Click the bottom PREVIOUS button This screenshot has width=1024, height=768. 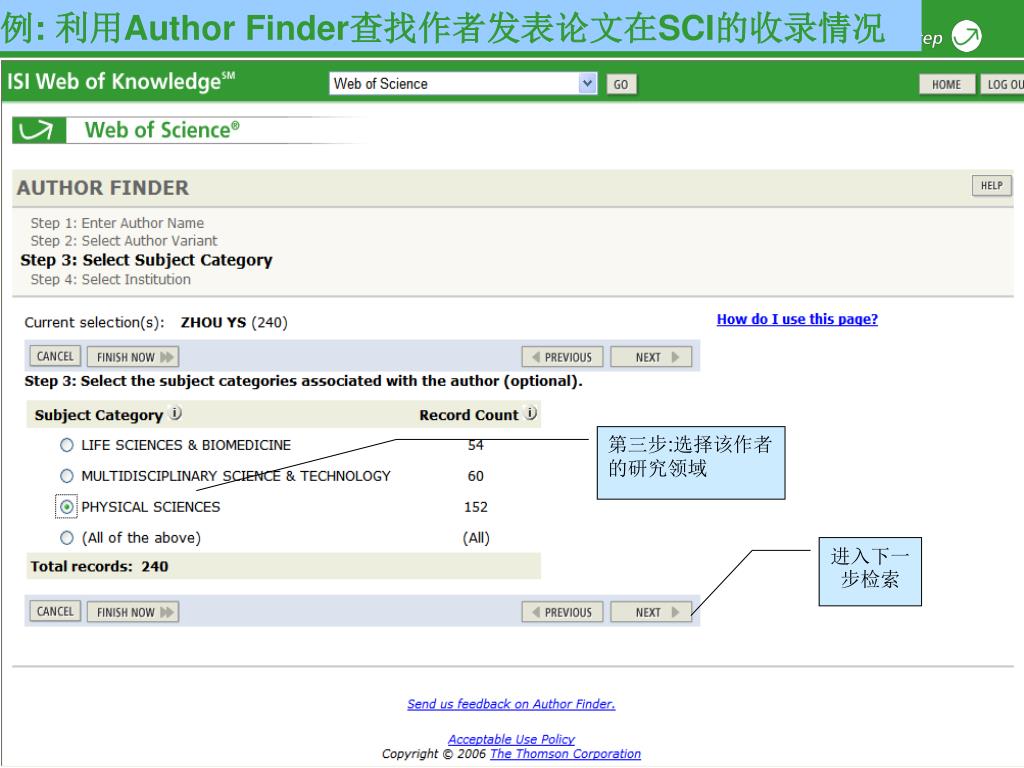[x=562, y=613]
